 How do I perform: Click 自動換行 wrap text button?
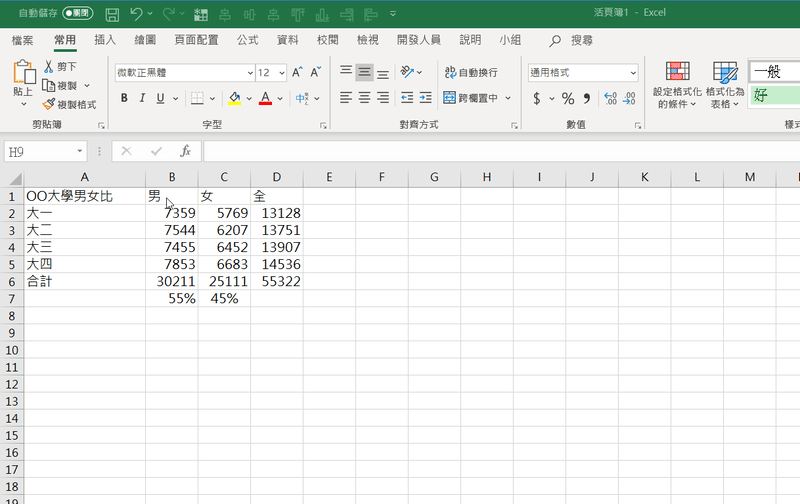(x=471, y=72)
